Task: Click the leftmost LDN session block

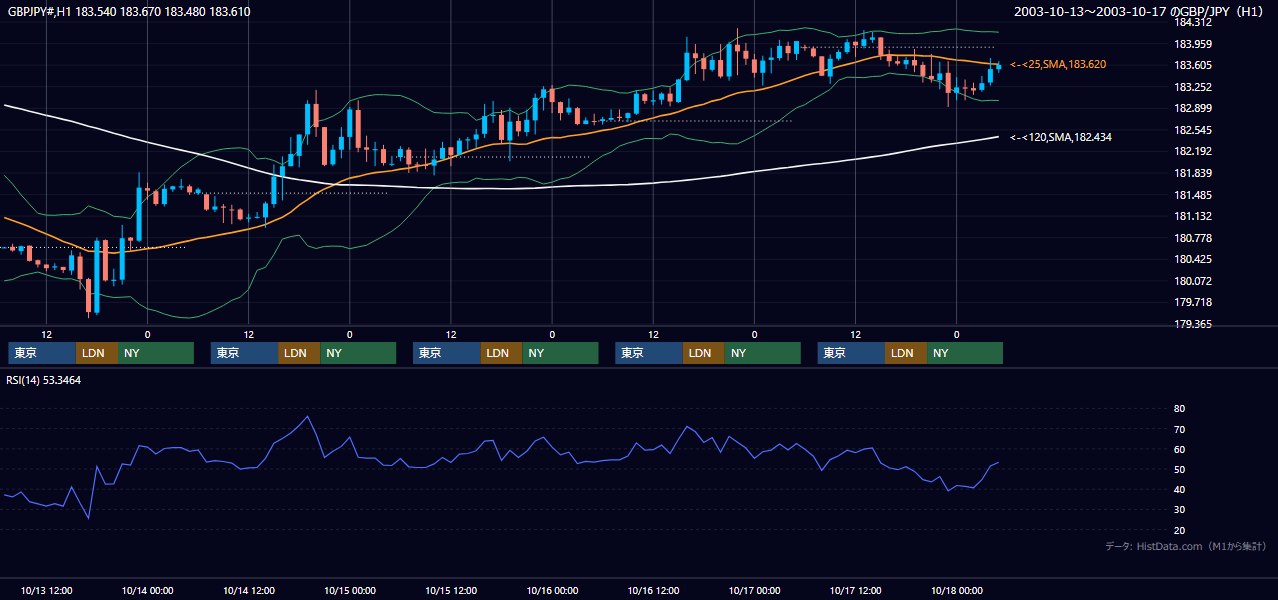Action: 97,353
